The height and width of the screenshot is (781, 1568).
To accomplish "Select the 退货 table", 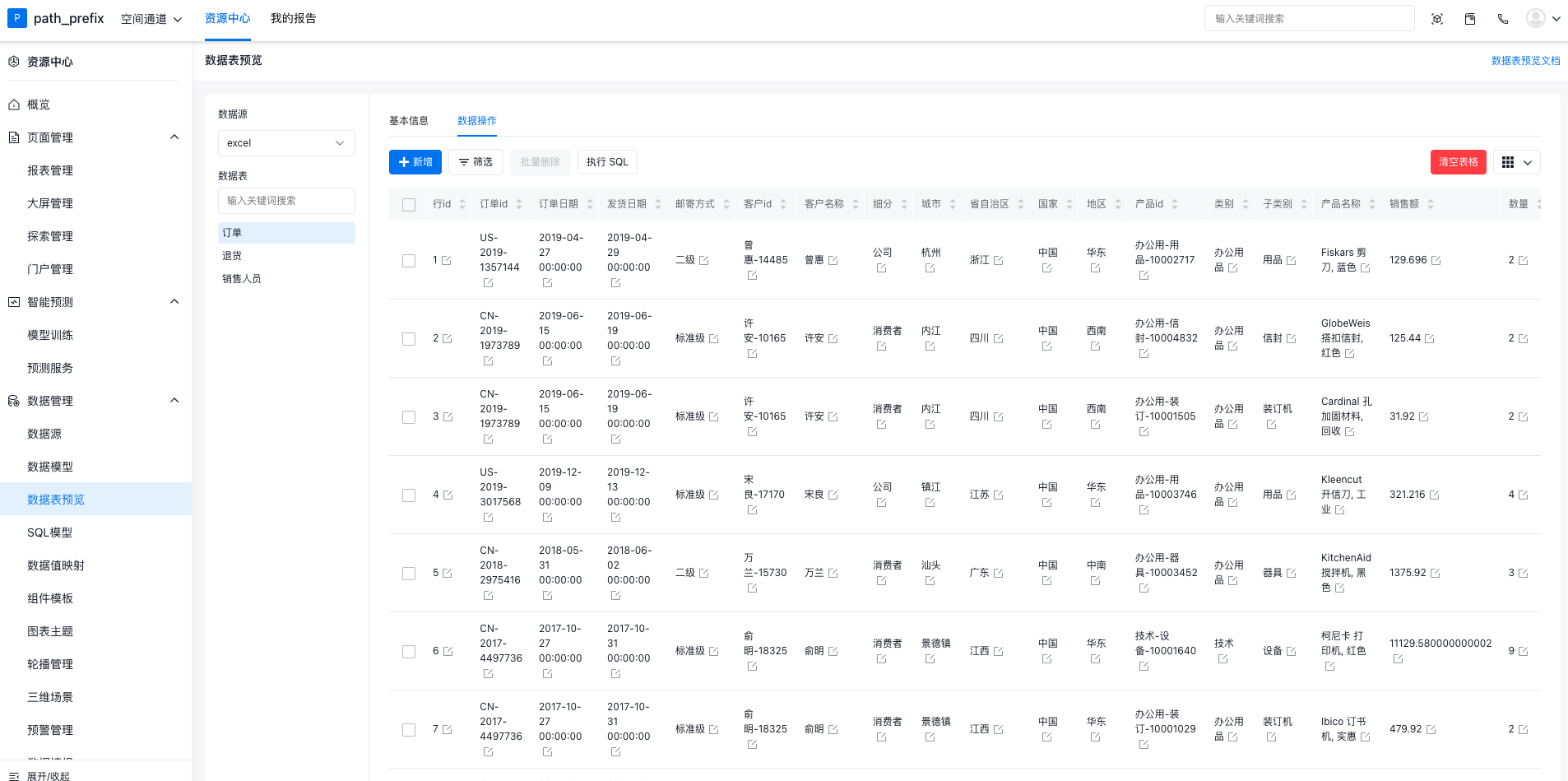I will 286,256.
